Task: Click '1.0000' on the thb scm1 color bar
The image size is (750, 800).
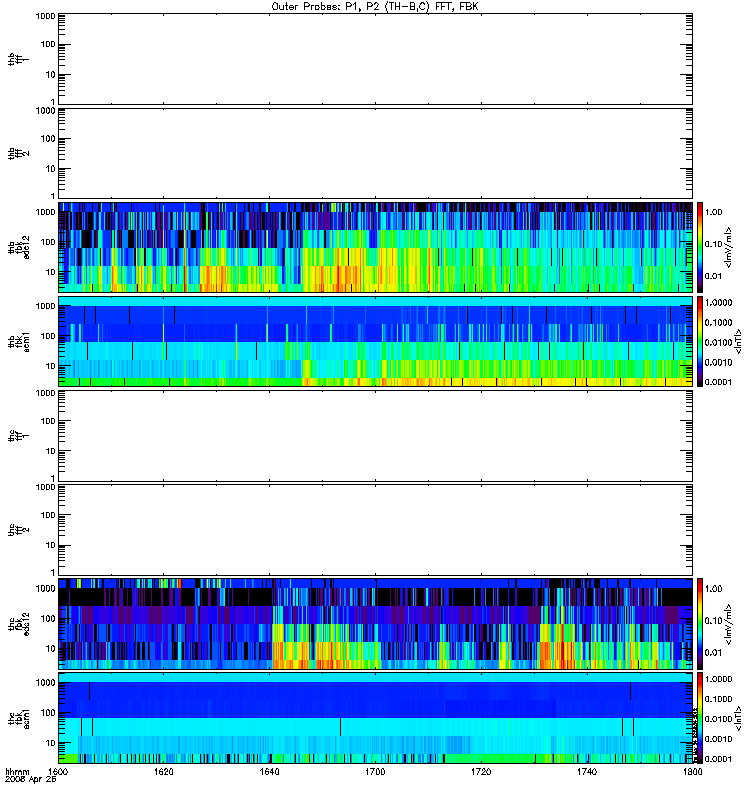Action: click(x=718, y=303)
